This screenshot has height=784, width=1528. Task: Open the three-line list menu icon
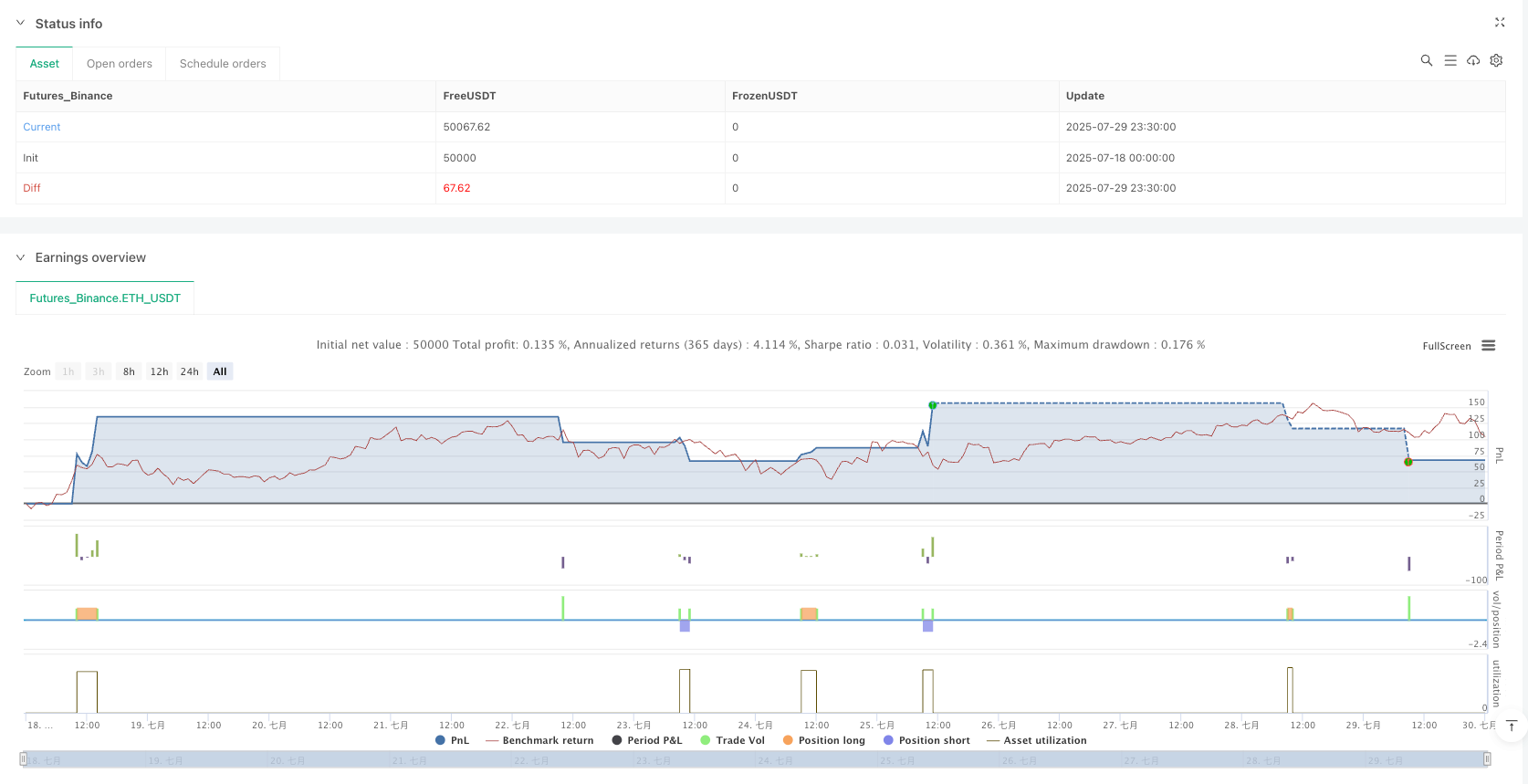[1450, 60]
